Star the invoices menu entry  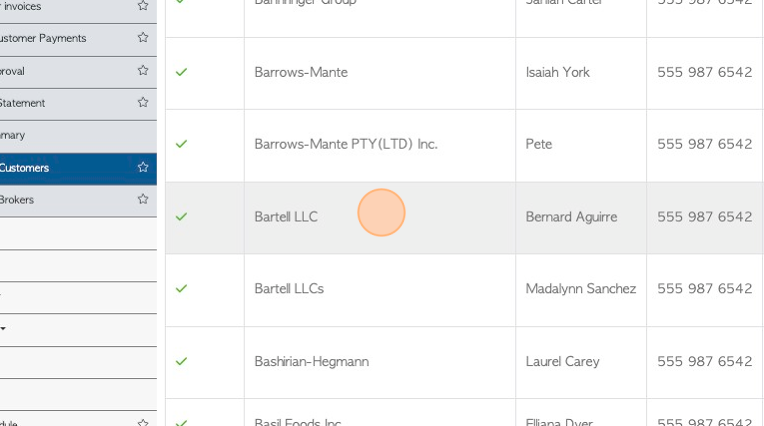pyautogui.click(x=143, y=6)
